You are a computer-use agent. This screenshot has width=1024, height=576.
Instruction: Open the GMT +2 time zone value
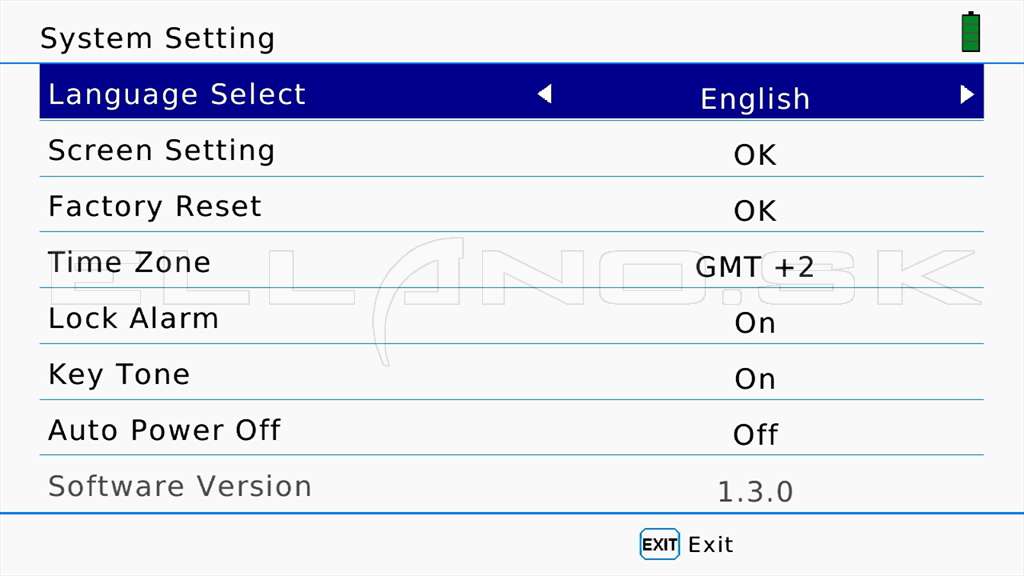pos(754,267)
